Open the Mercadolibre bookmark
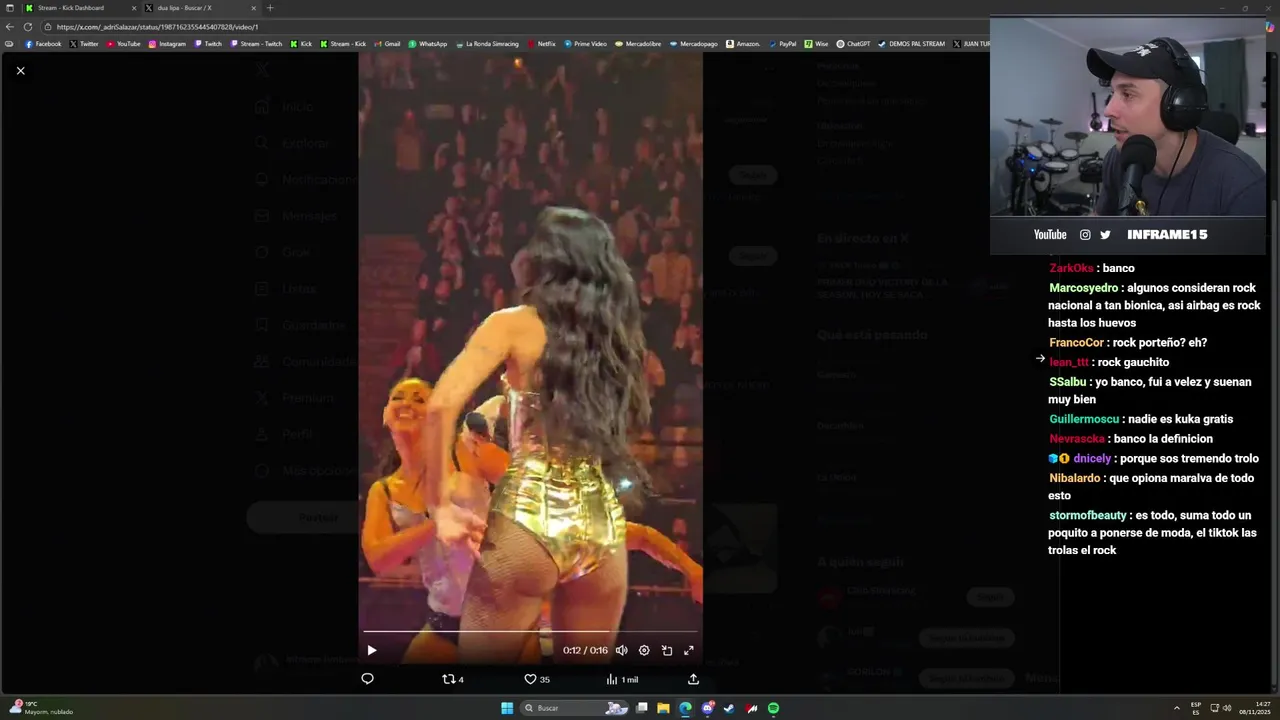Viewport: 1280px width, 720px height. point(638,44)
